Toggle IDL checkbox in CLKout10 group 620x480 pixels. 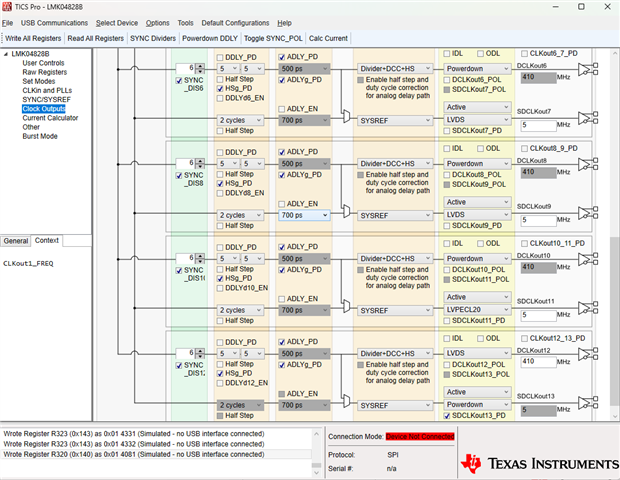click(x=447, y=244)
